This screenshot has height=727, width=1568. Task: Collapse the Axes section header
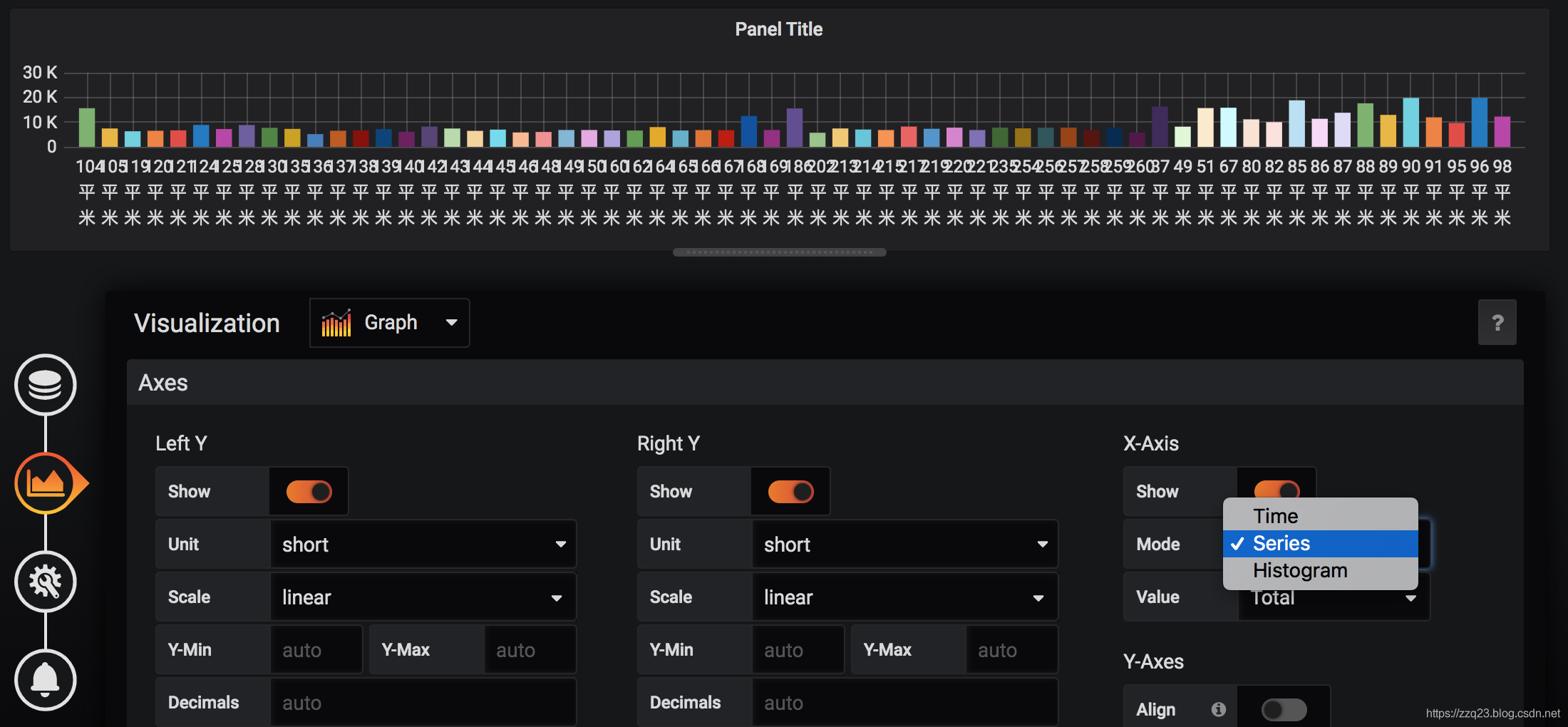click(x=825, y=383)
